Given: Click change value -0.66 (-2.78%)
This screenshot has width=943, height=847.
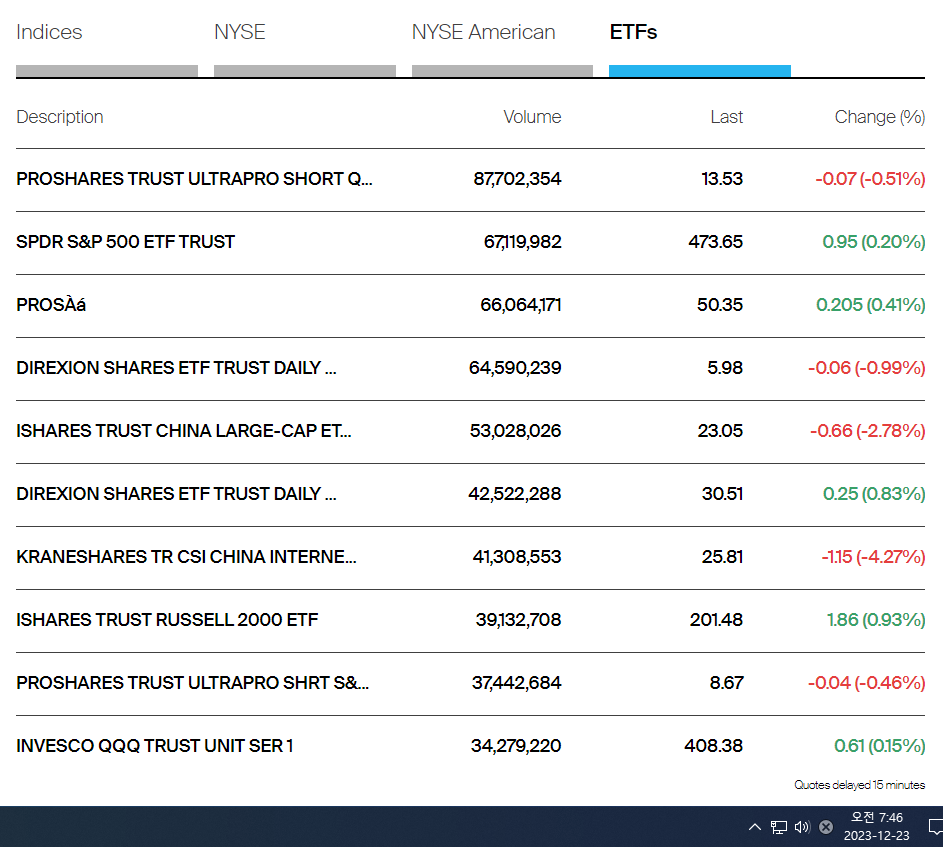Looking at the screenshot, I should tap(868, 431).
